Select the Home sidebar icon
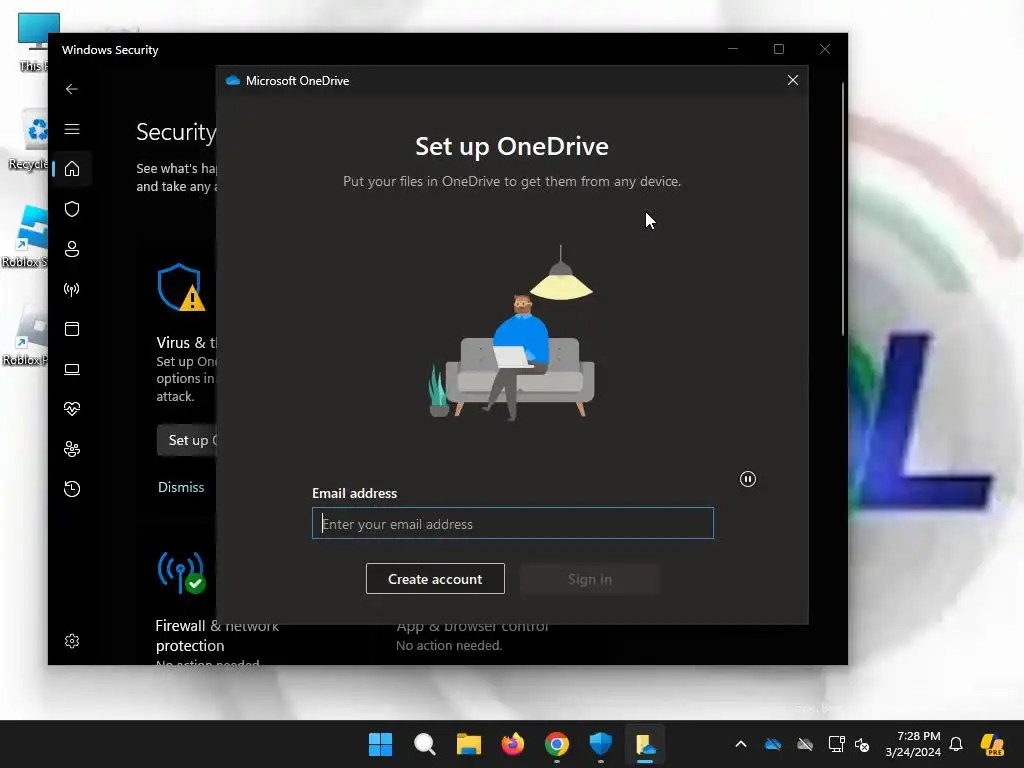The image size is (1024, 768). (72, 169)
